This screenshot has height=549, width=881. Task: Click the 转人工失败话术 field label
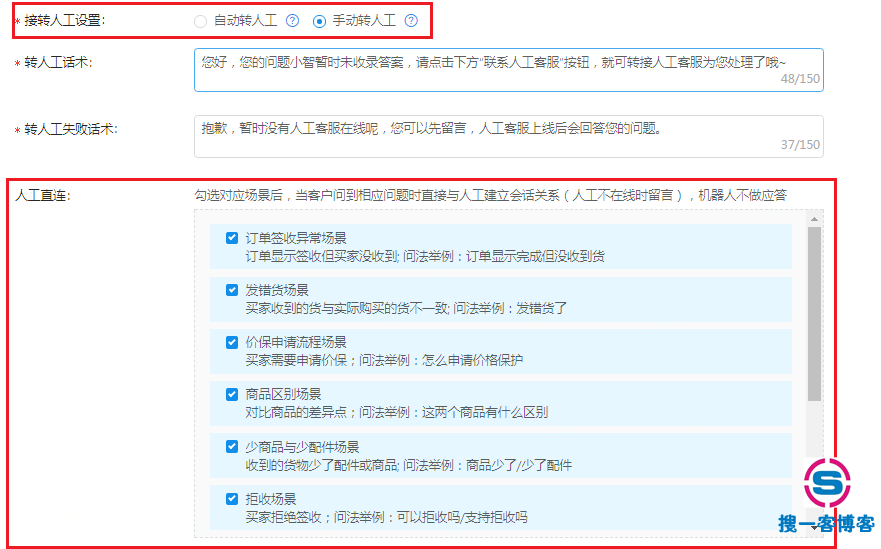tap(70, 129)
